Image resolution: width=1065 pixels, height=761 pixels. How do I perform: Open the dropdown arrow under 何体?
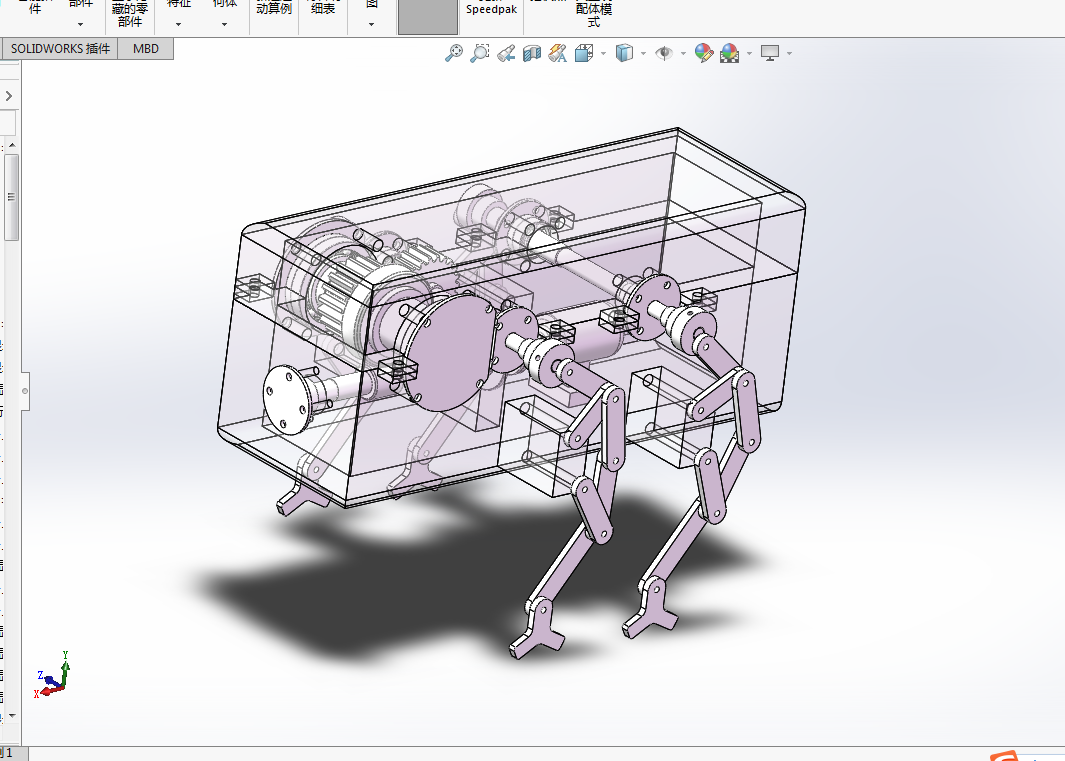click(x=224, y=24)
